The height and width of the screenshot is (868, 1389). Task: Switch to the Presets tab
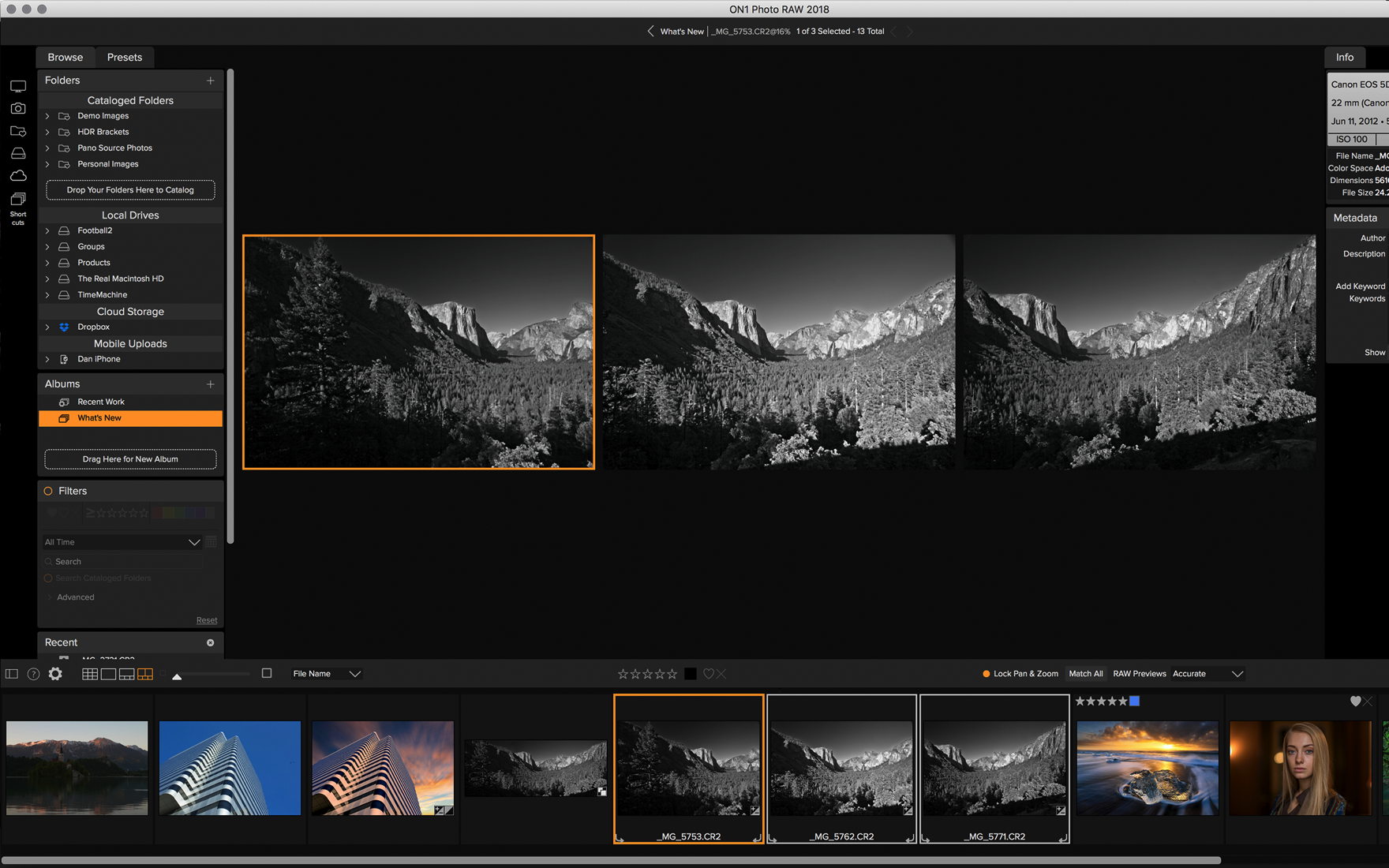coord(125,58)
